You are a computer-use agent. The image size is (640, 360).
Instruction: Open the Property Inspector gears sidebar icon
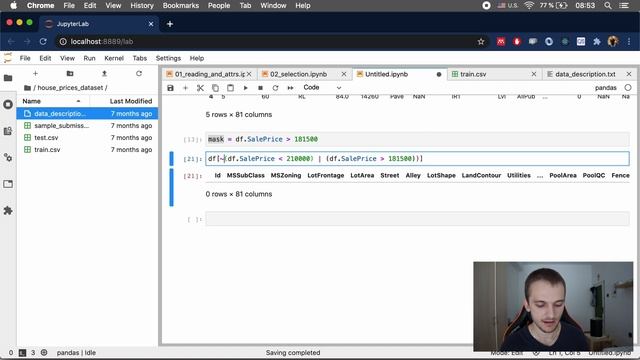(8, 158)
